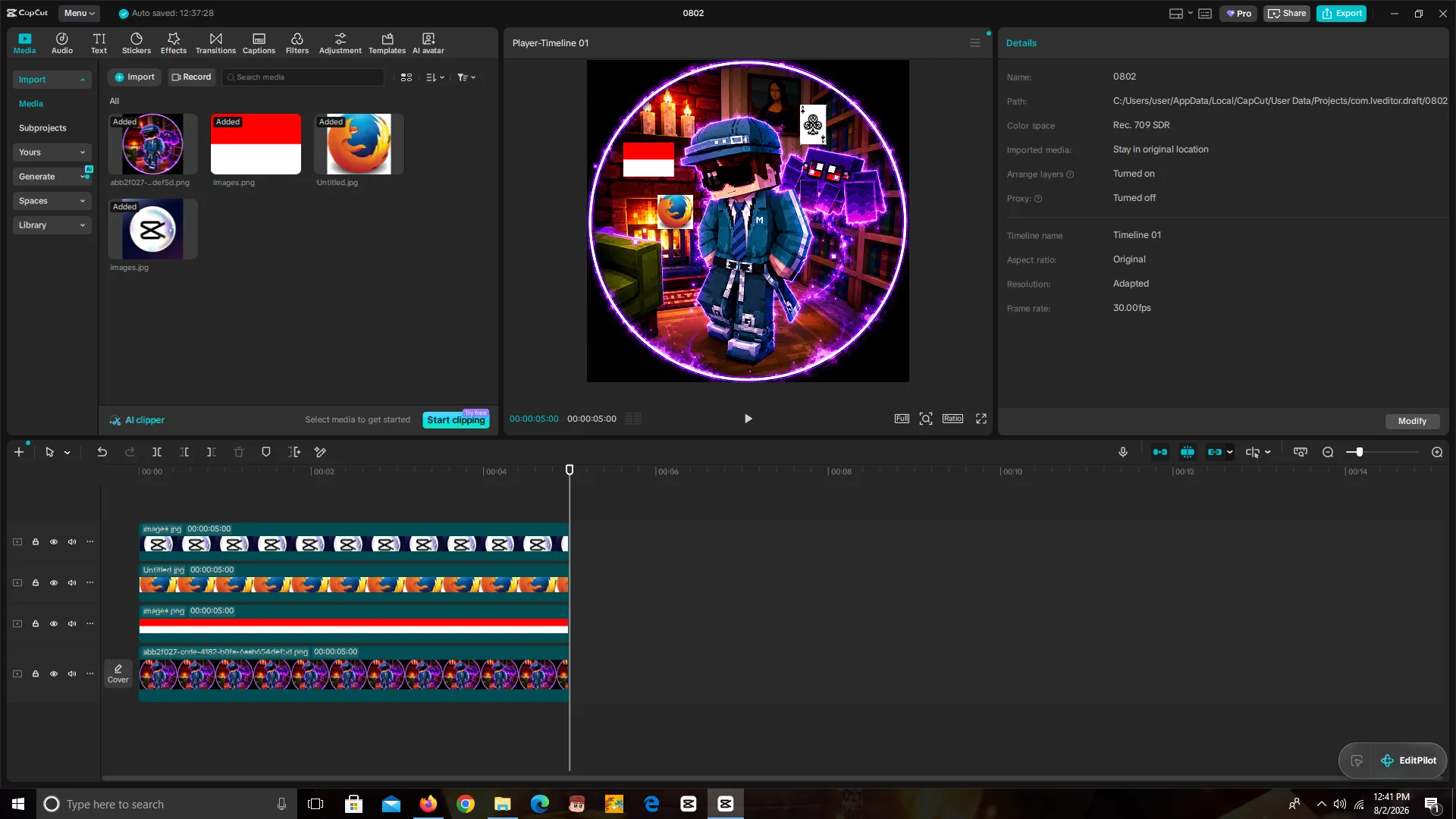1456x819 pixels.
Task: Click the Modify button
Action: click(1412, 422)
